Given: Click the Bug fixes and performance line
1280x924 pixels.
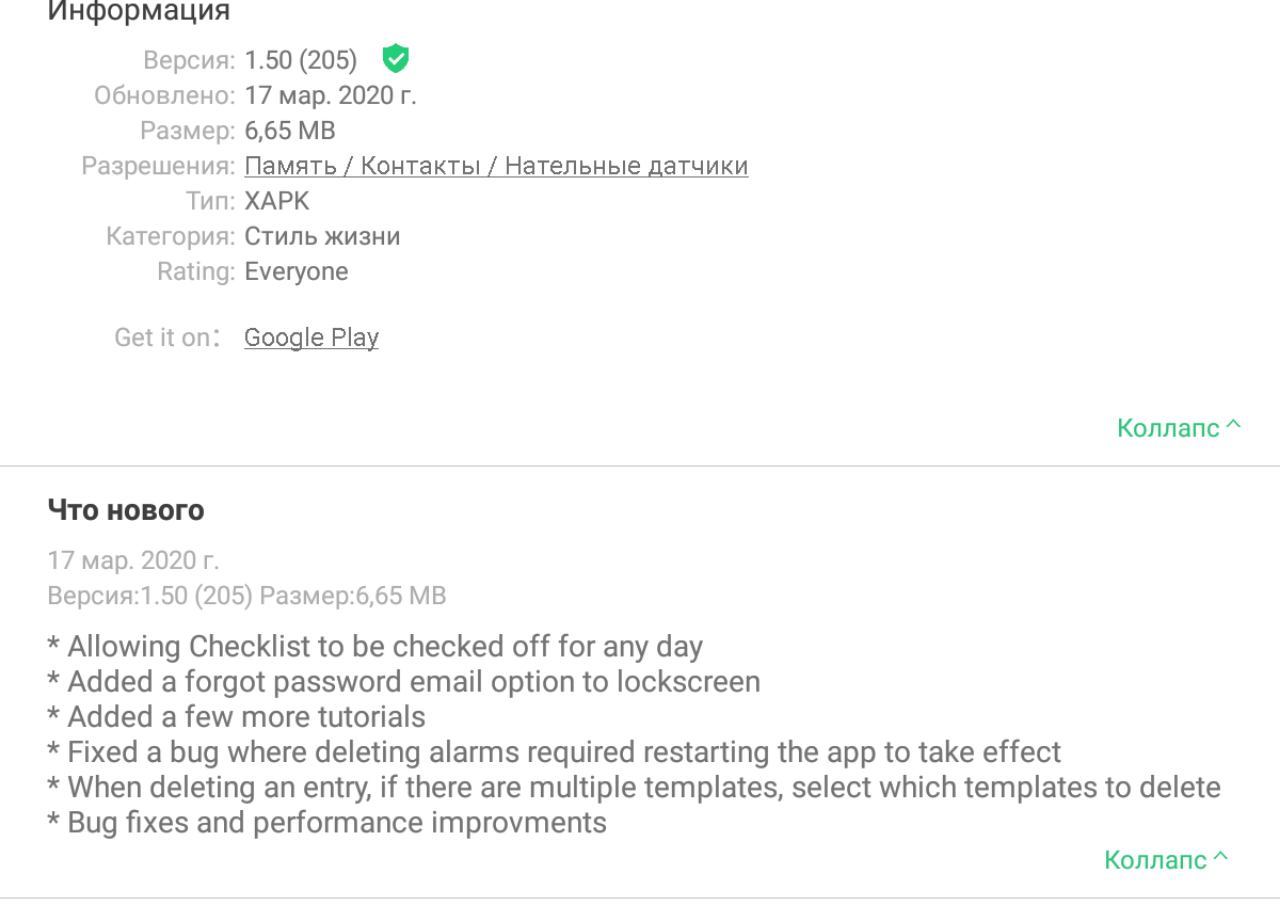Looking at the screenshot, I should click(327, 823).
